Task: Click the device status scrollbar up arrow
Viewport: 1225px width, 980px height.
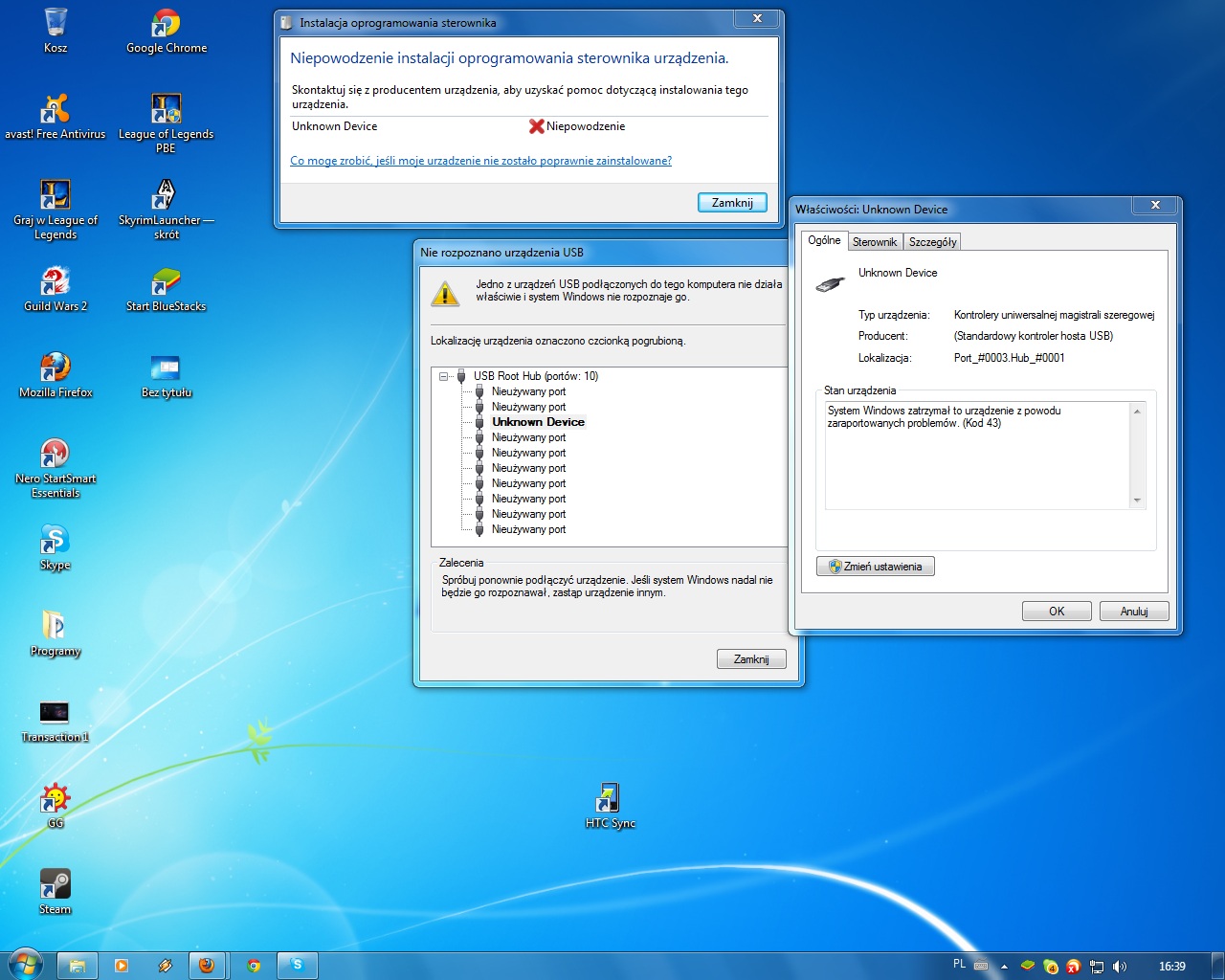Action: [1137, 412]
